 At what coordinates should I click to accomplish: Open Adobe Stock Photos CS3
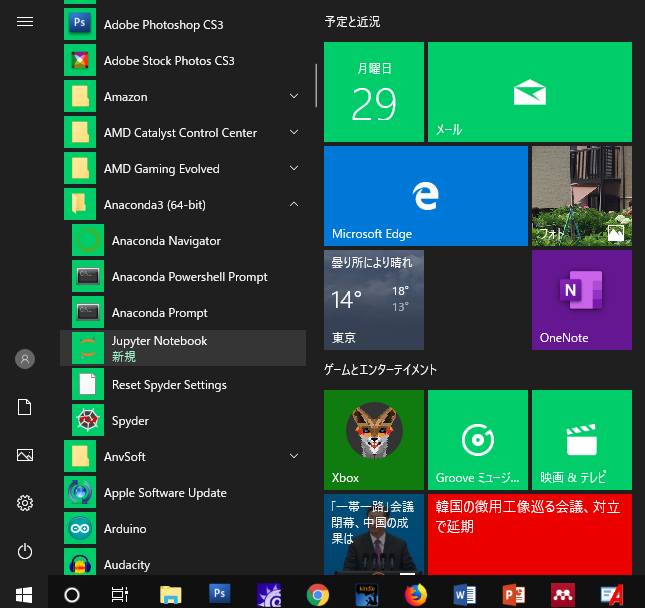coord(184,61)
